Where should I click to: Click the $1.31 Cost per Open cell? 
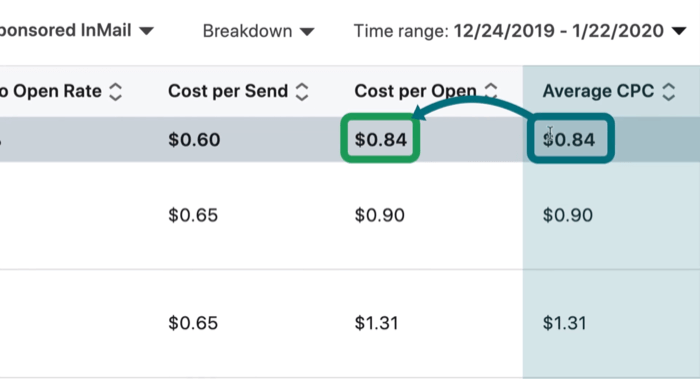coord(376,323)
